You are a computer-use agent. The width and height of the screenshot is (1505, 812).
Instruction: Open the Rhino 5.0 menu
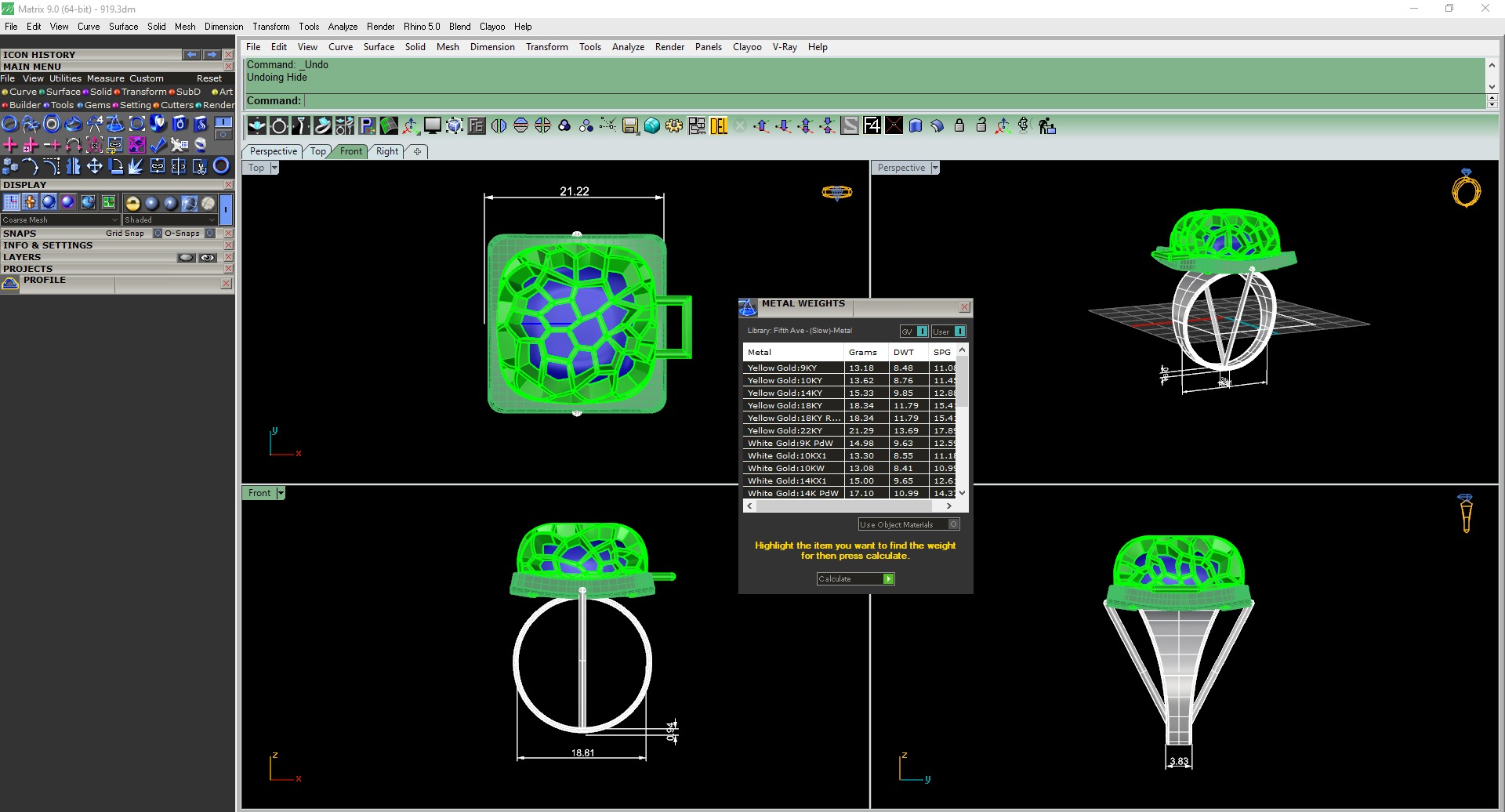[422, 27]
